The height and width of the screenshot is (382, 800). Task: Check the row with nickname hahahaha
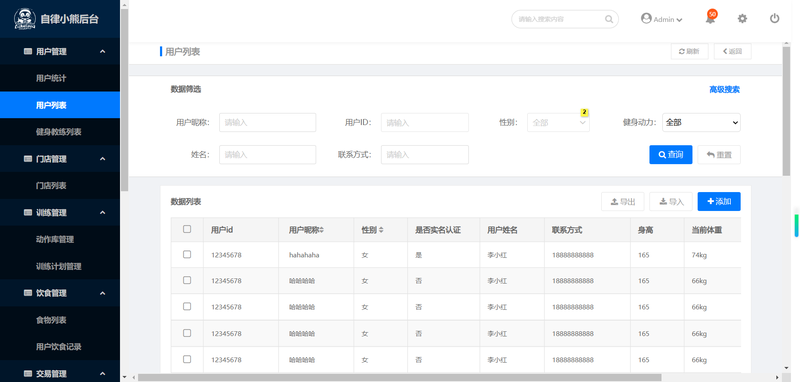(187, 254)
